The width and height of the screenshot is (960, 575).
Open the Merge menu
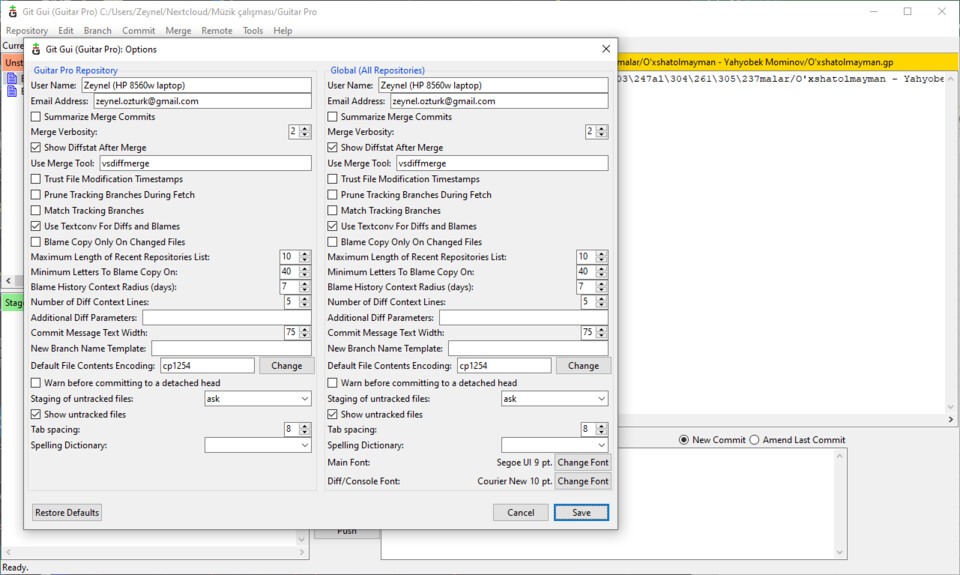click(178, 31)
